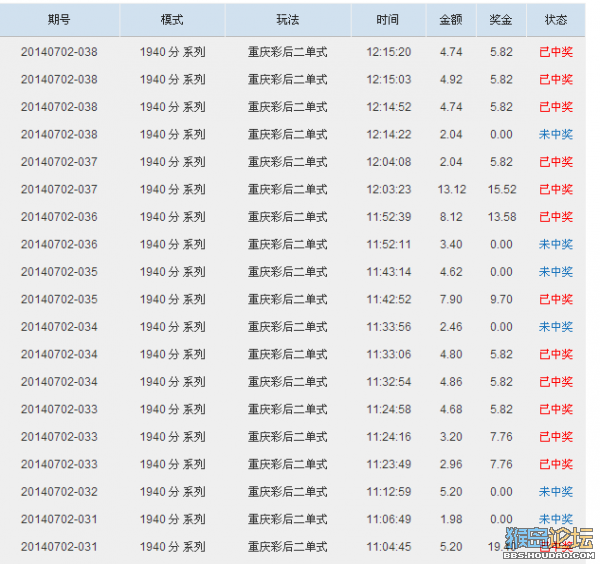This screenshot has height=564, width=600.
Task: Select the time cell 11:23:49
Action: click(389, 464)
